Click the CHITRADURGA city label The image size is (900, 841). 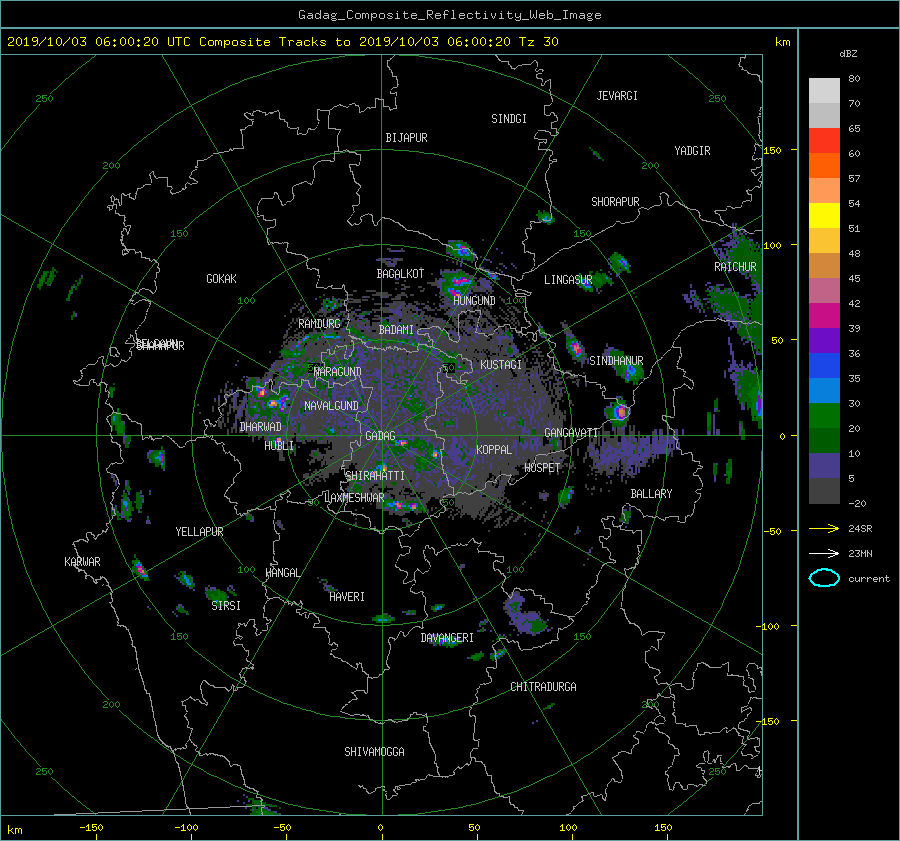tap(543, 687)
